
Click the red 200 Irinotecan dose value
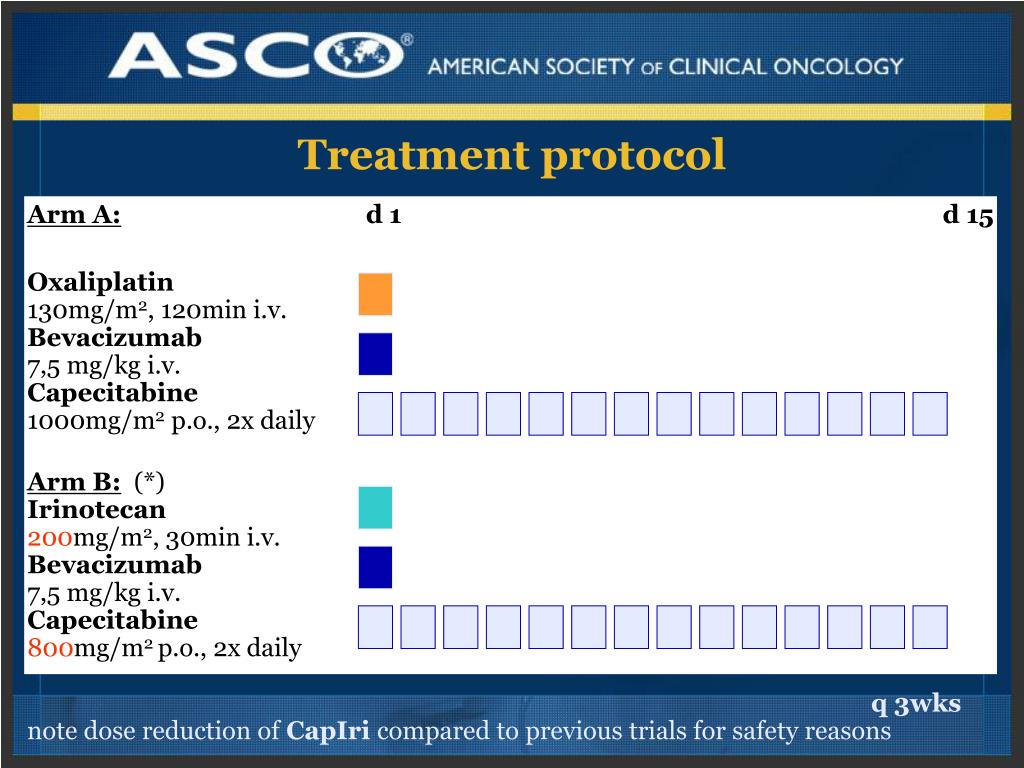[x=50, y=538]
